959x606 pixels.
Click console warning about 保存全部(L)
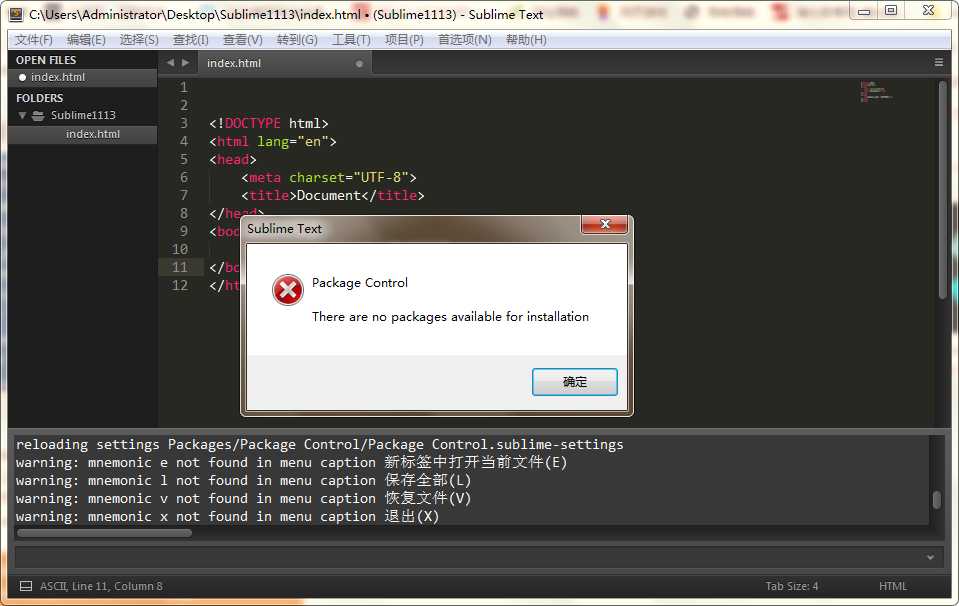click(243, 481)
